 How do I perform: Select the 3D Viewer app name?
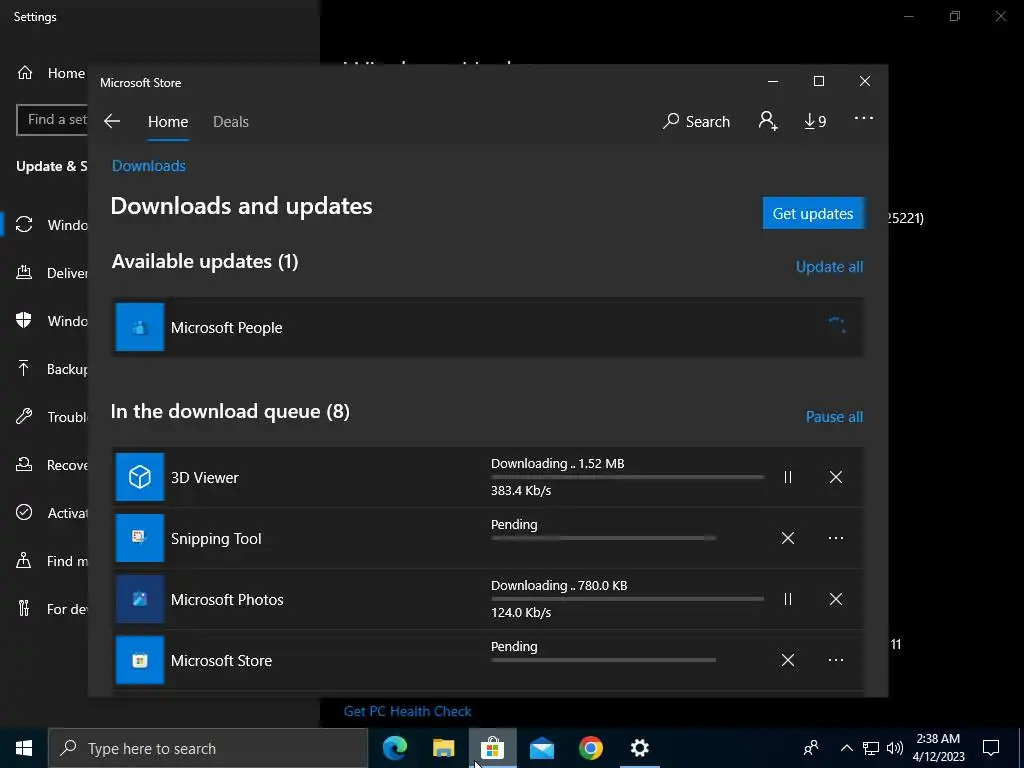pos(204,478)
